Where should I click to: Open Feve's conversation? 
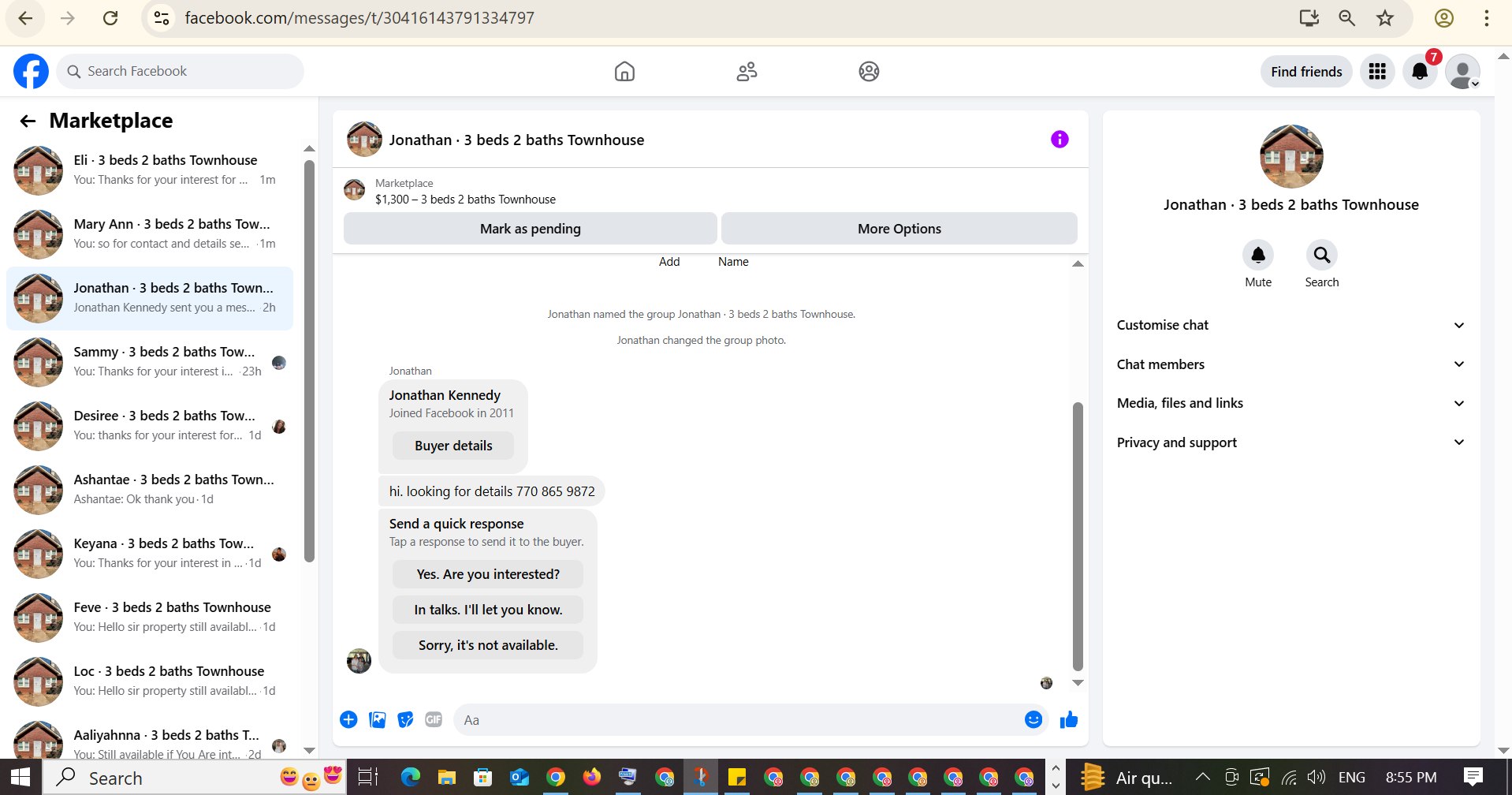tap(150, 618)
